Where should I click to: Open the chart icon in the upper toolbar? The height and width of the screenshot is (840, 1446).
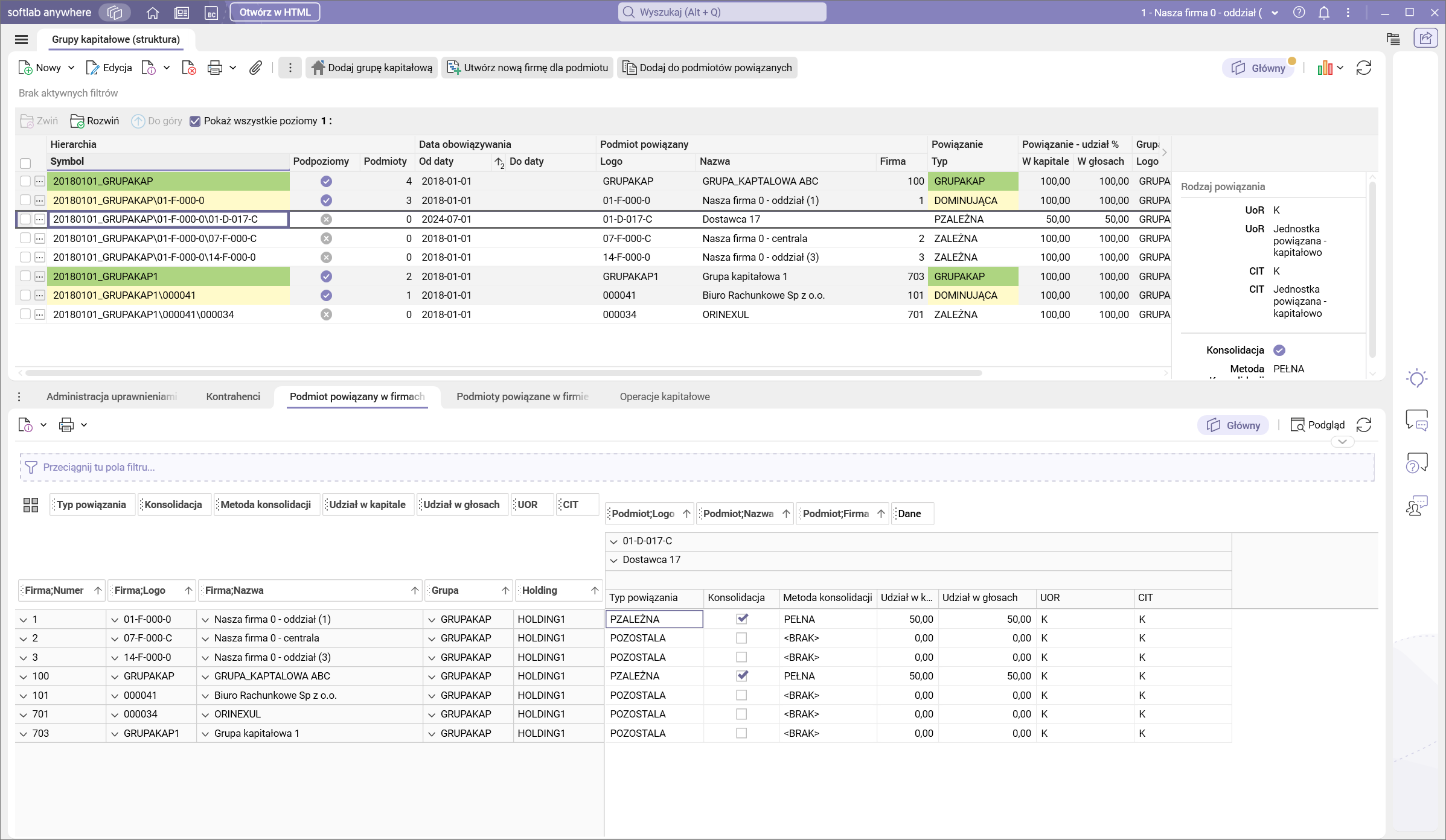(1325, 68)
